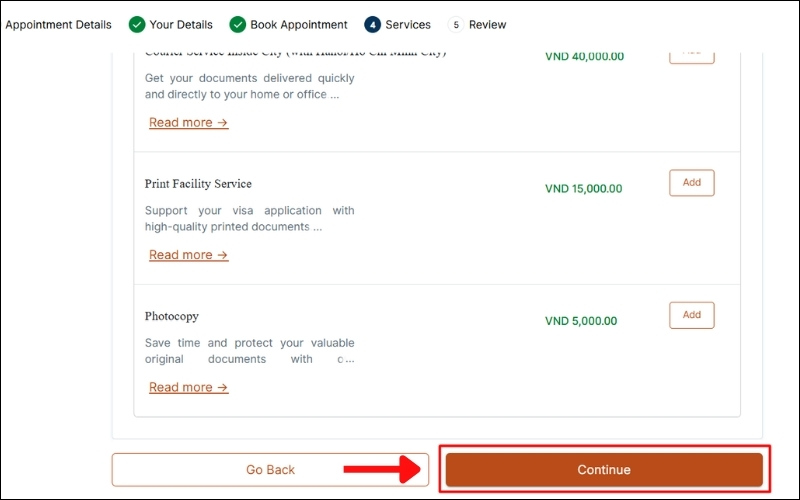Viewport: 800px width, 500px height.
Task: Click the green checkmark beside Book Appointment
Action: coord(237,24)
